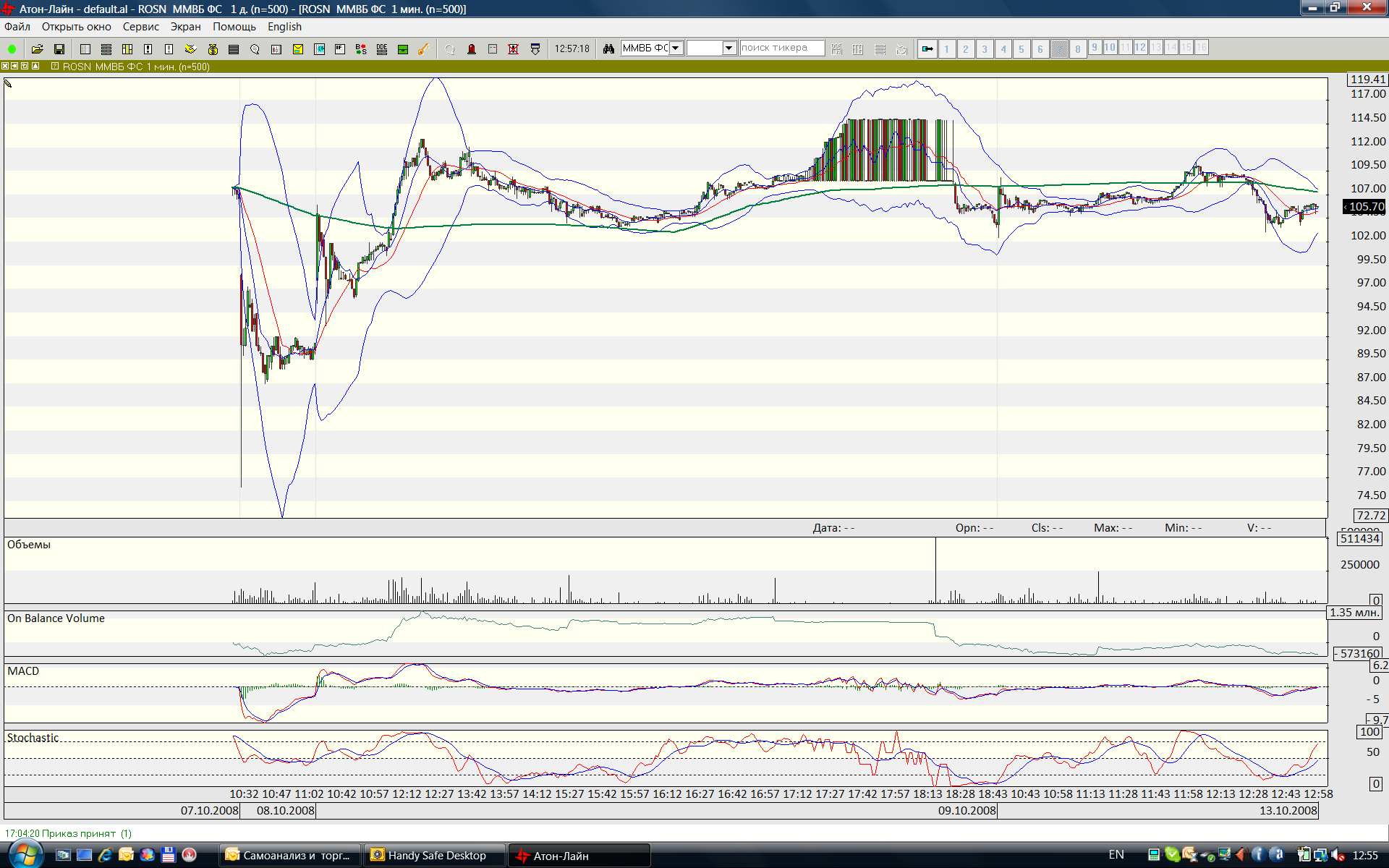This screenshot has height=868, width=1389.
Task: Click the three-column grid toolbar icon
Action: pos(127,49)
